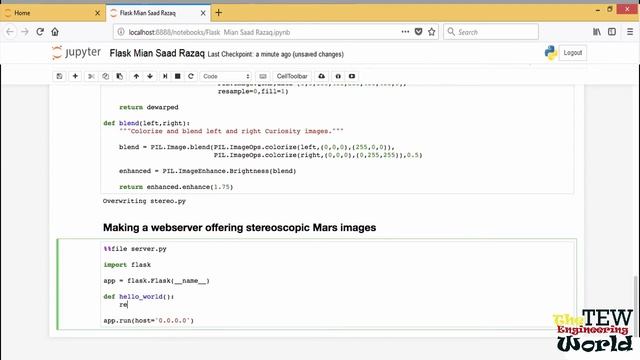
Task: Interrupt the kernel with the stop square
Action: tap(178, 76)
